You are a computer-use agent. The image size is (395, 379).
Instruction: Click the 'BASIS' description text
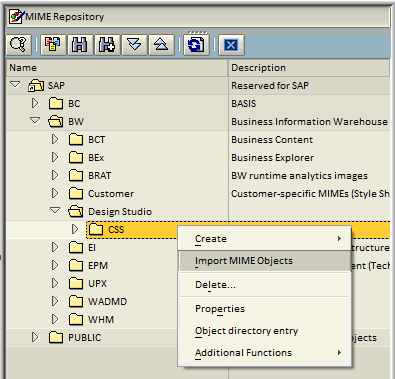tap(244, 104)
